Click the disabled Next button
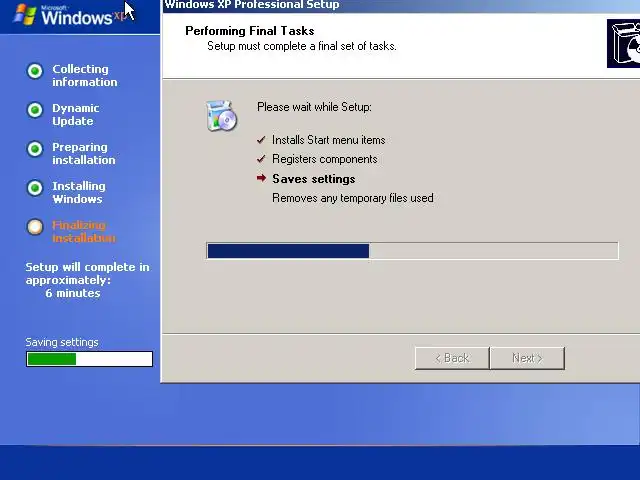 tap(527, 358)
